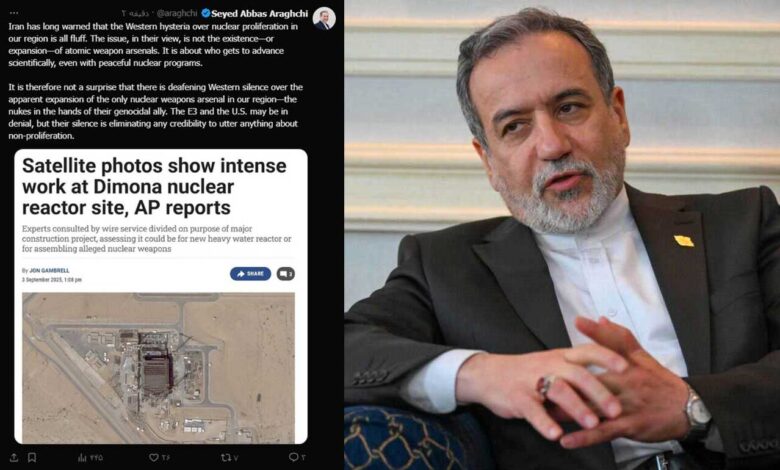The width and height of the screenshot is (780, 470).
Task: Repost using the retweet arrows icon
Action: point(225,457)
